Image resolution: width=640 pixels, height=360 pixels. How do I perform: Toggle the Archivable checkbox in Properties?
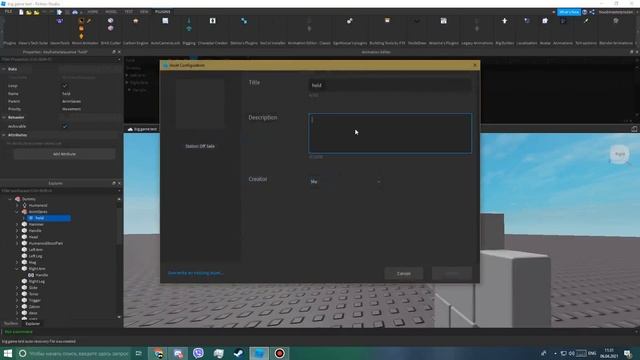[65, 126]
